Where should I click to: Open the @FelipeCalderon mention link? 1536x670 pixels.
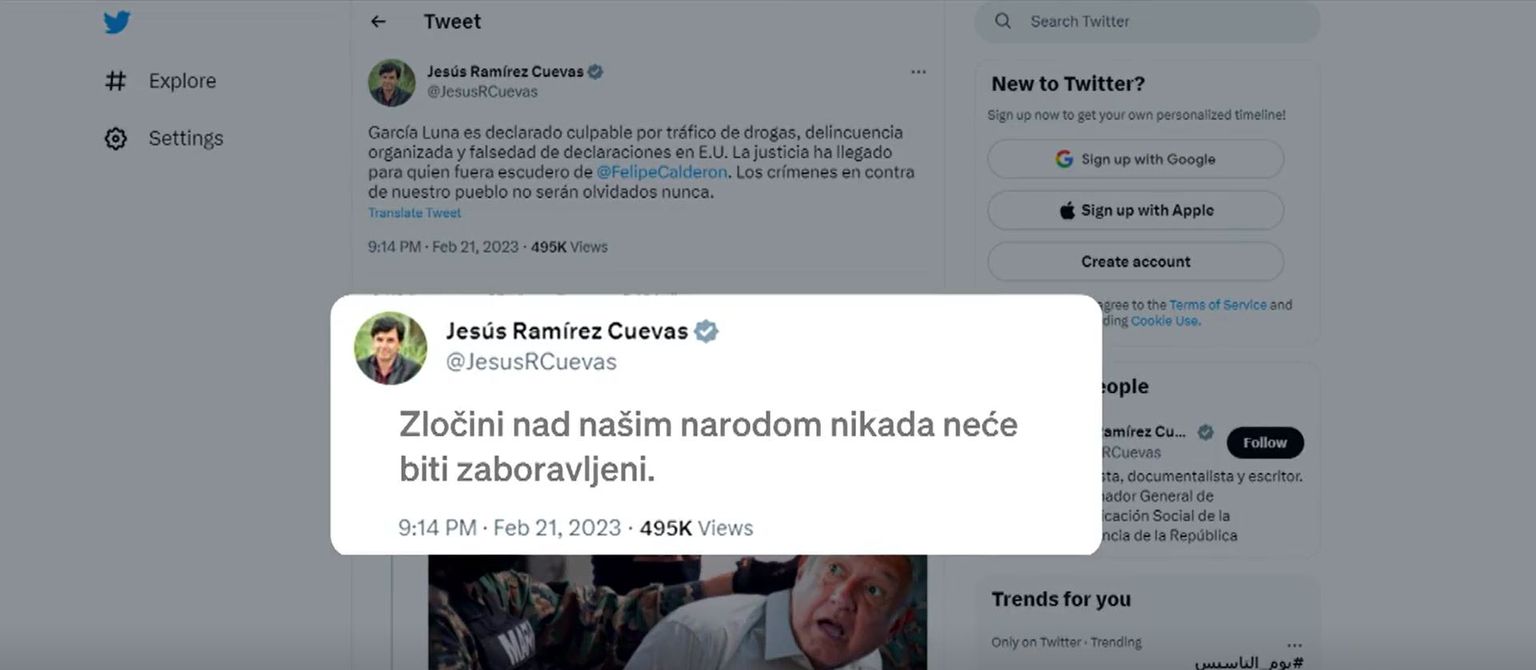coord(662,172)
